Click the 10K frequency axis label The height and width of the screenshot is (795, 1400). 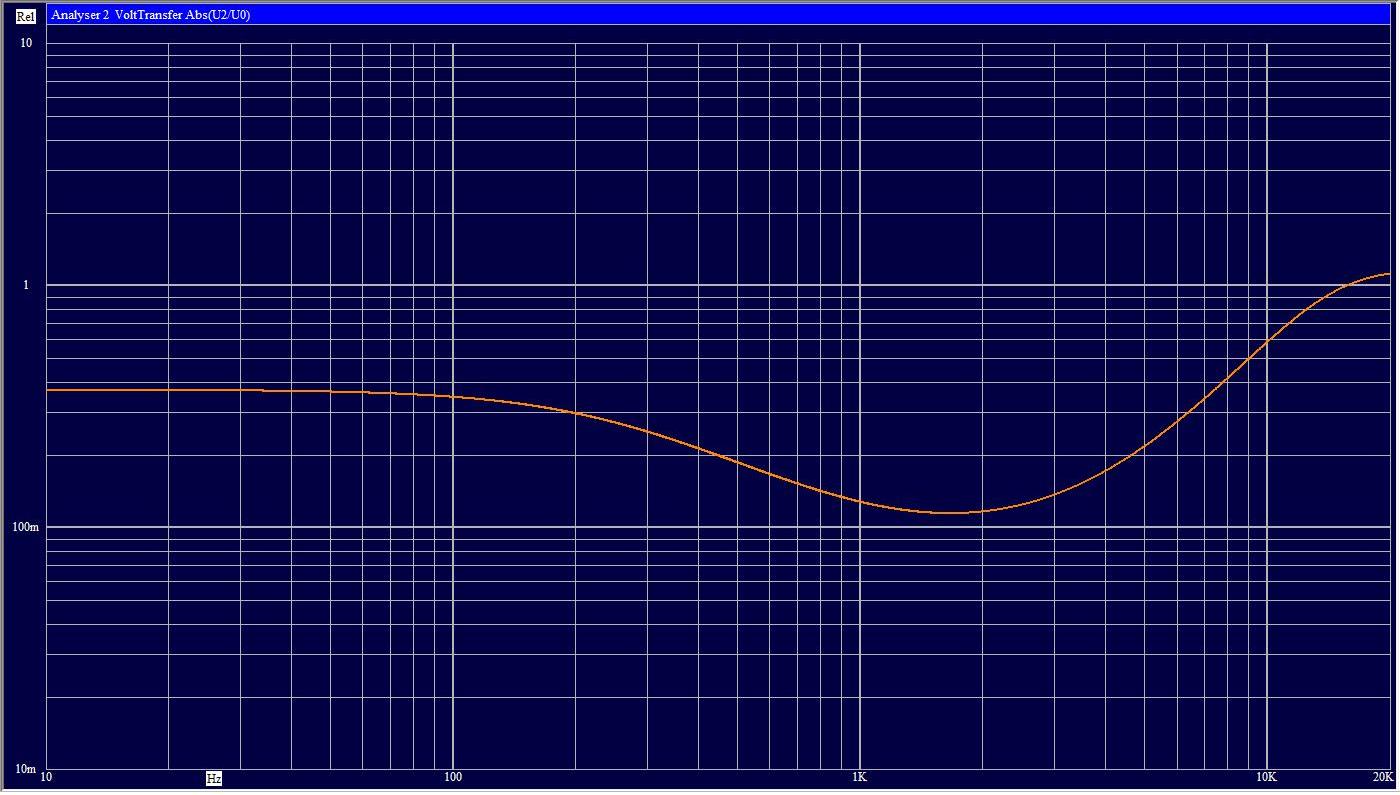click(1266, 777)
